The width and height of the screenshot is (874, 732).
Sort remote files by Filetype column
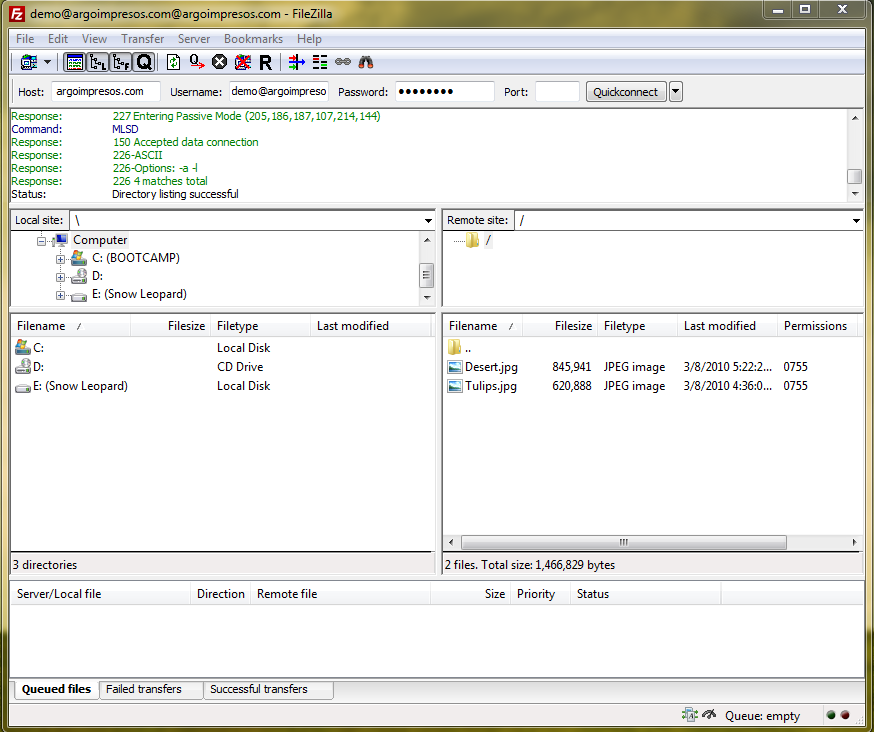tap(637, 326)
